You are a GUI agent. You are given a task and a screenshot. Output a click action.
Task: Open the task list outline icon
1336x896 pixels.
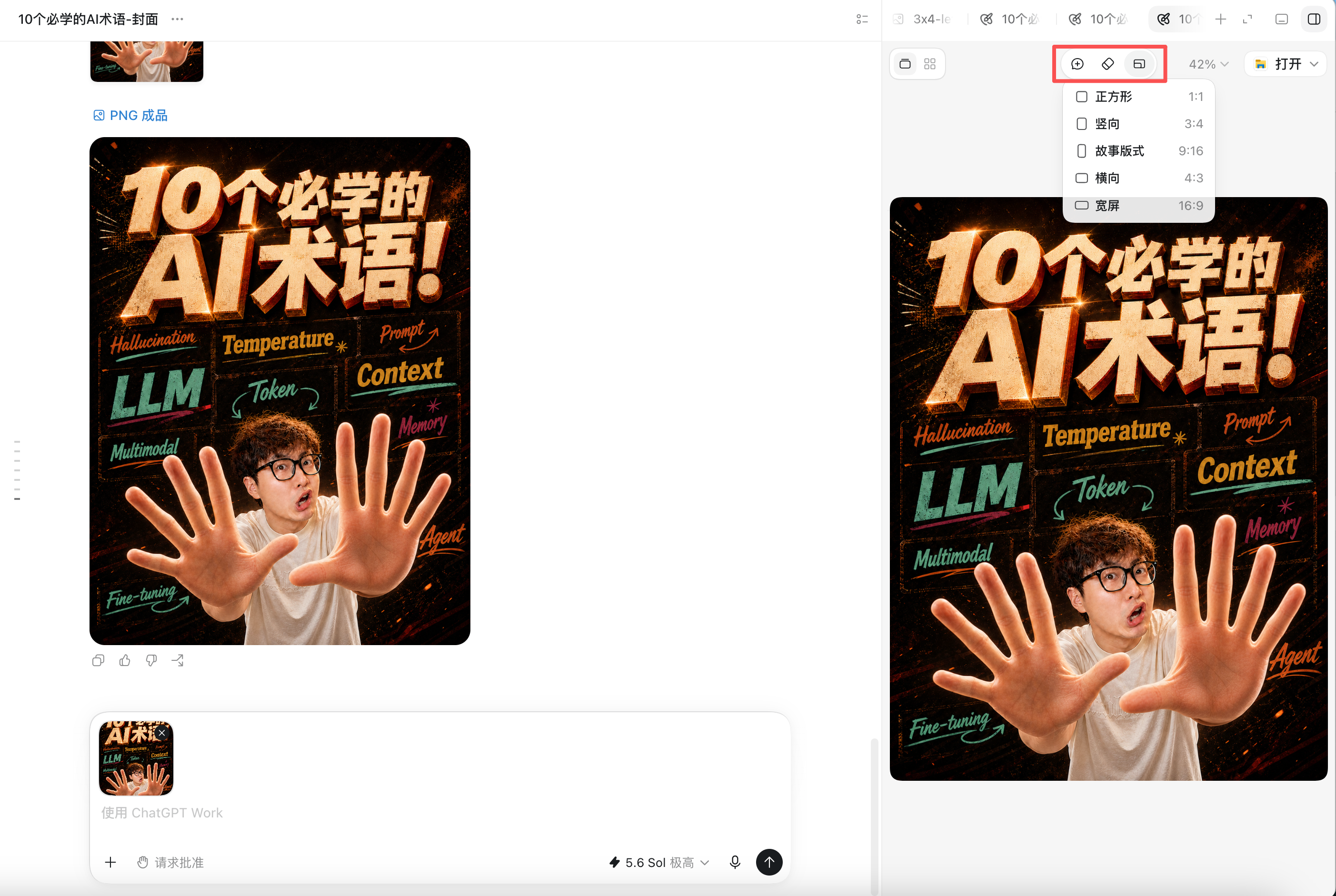[862, 20]
